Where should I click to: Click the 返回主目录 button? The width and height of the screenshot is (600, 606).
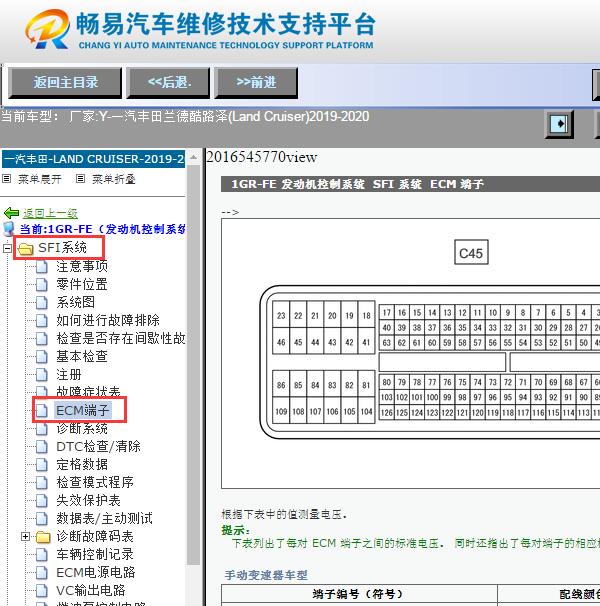tap(65, 82)
